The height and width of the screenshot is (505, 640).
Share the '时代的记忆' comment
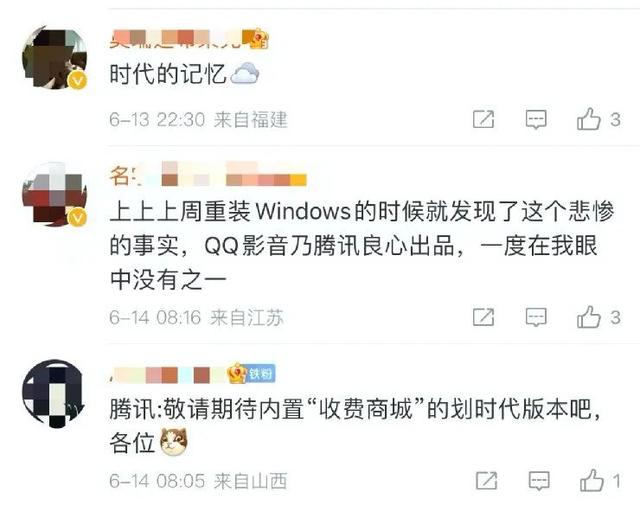coord(483,119)
